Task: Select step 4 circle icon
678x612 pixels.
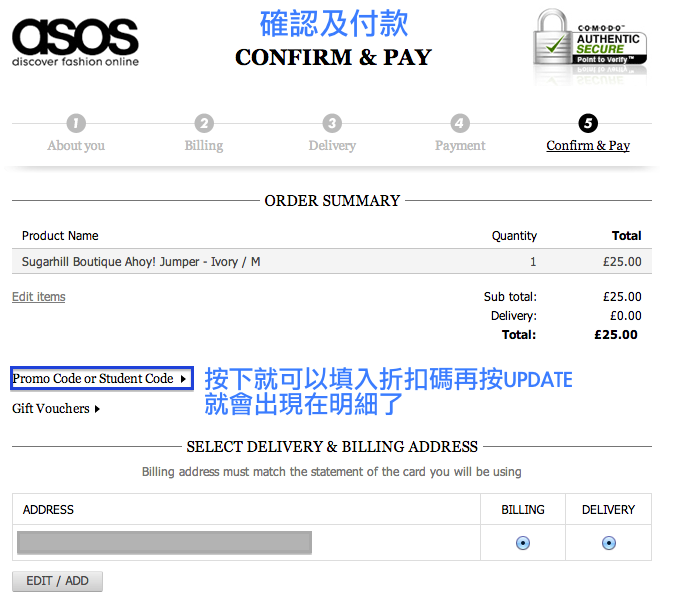Action: click(x=460, y=123)
